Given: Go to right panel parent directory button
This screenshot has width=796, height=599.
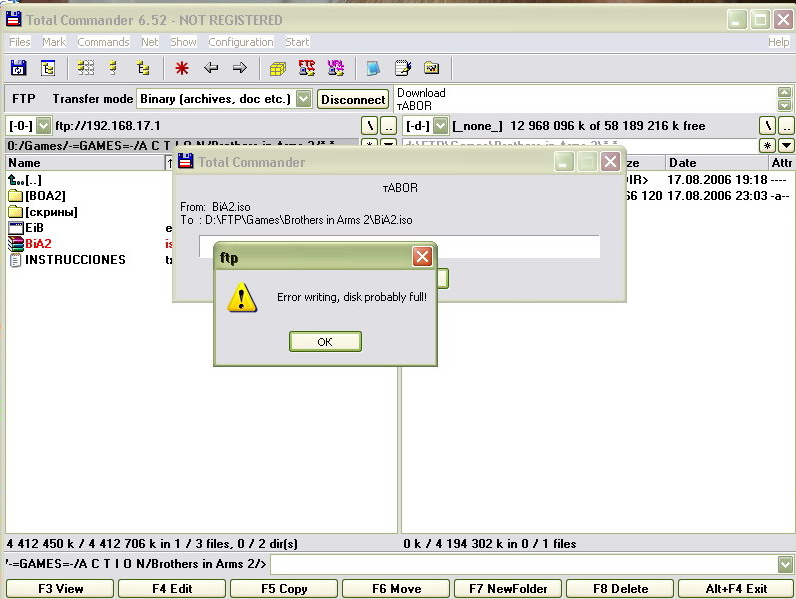Looking at the screenshot, I should pyautogui.click(x=786, y=125).
